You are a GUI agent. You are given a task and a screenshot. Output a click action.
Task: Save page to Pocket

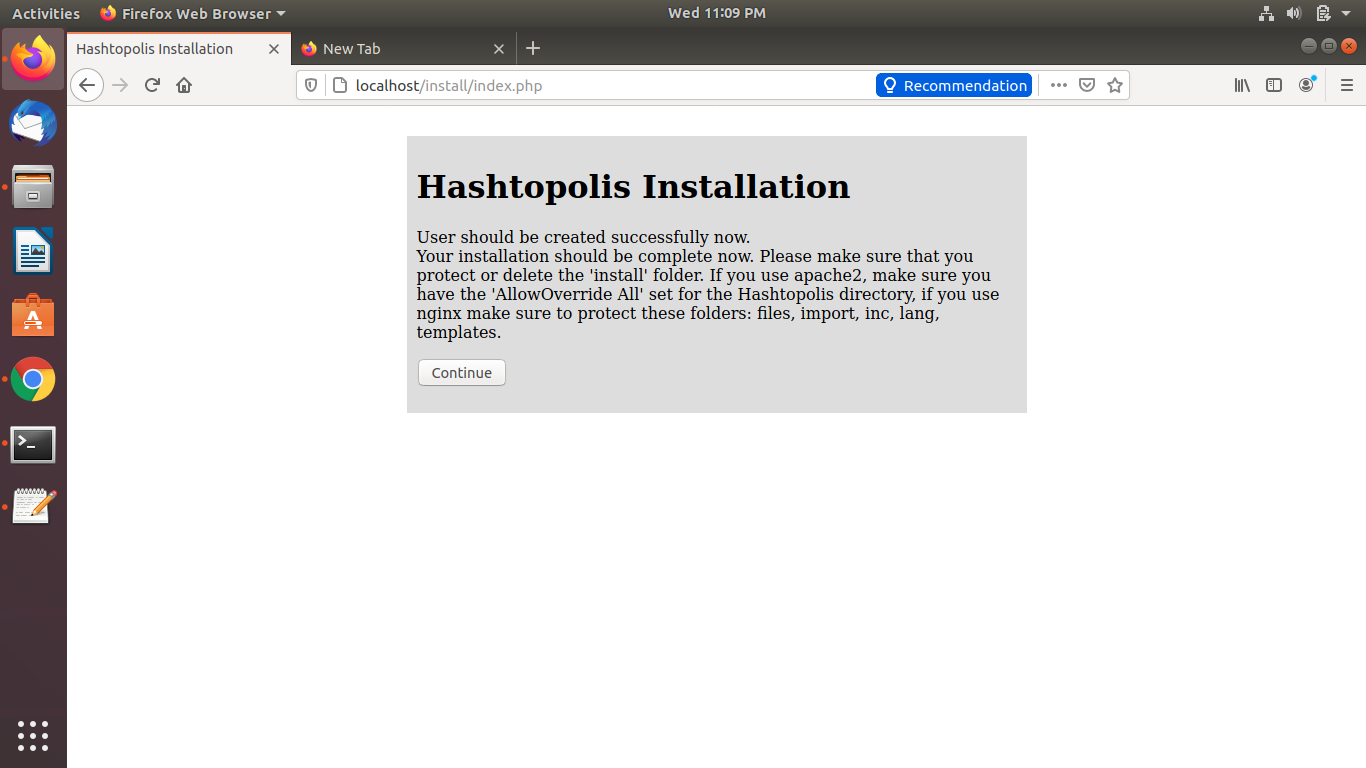(1087, 85)
